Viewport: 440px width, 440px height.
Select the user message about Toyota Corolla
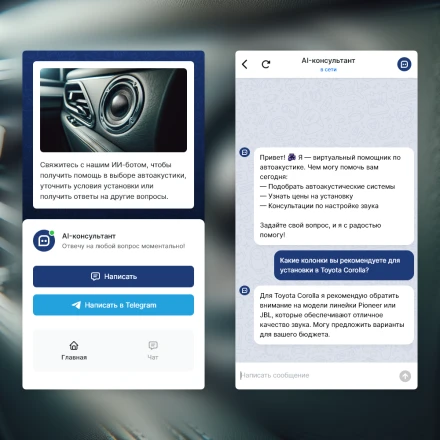pyautogui.click(x=344, y=265)
